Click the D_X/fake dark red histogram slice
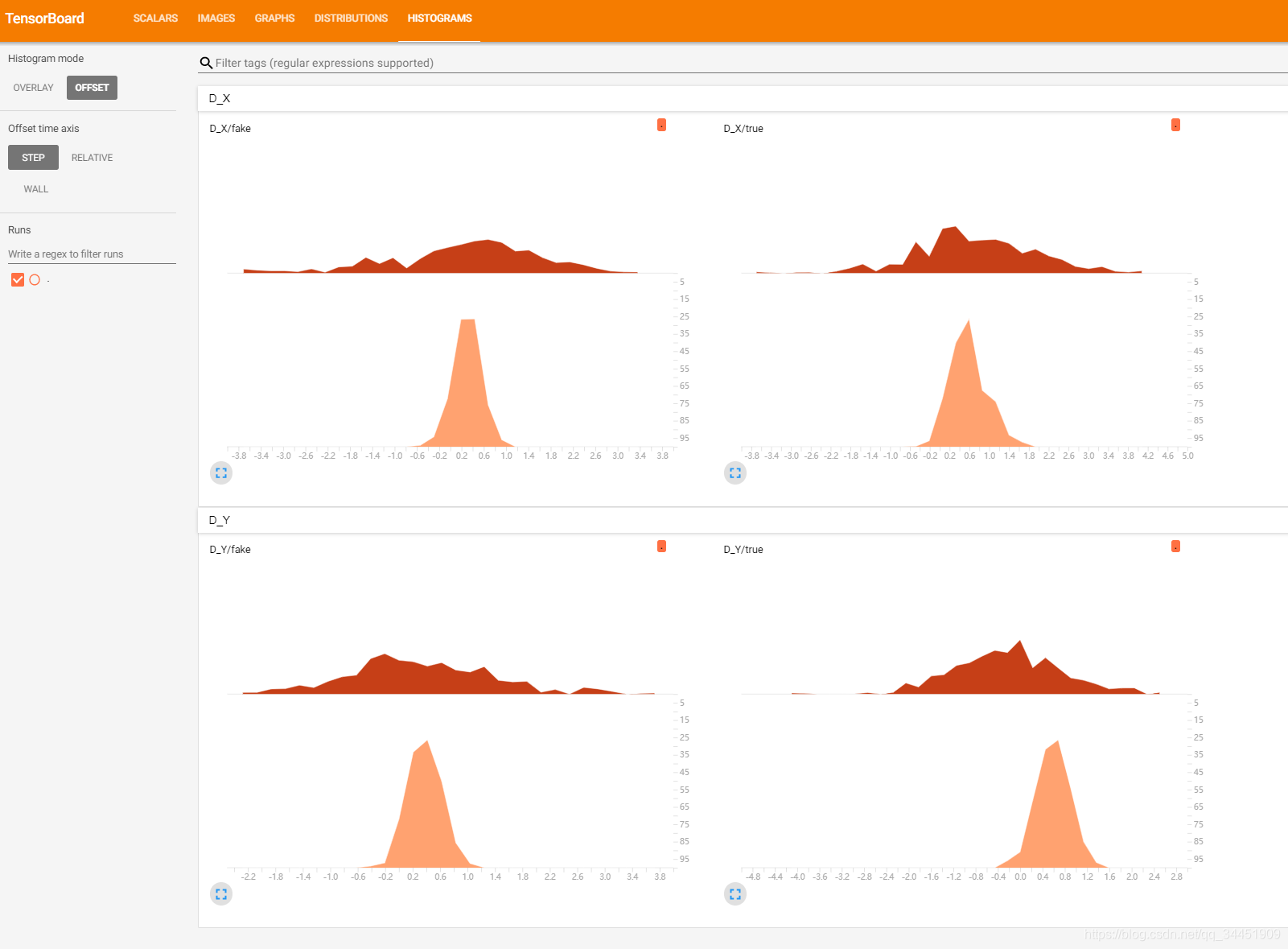 click(x=475, y=259)
